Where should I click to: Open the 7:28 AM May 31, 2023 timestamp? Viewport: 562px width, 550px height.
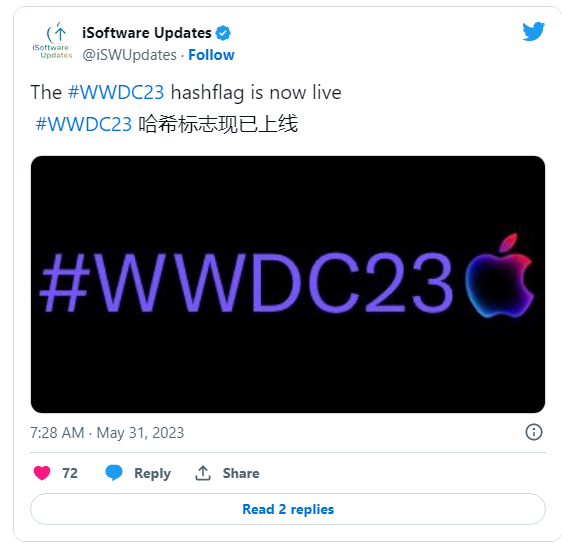[x=107, y=432]
